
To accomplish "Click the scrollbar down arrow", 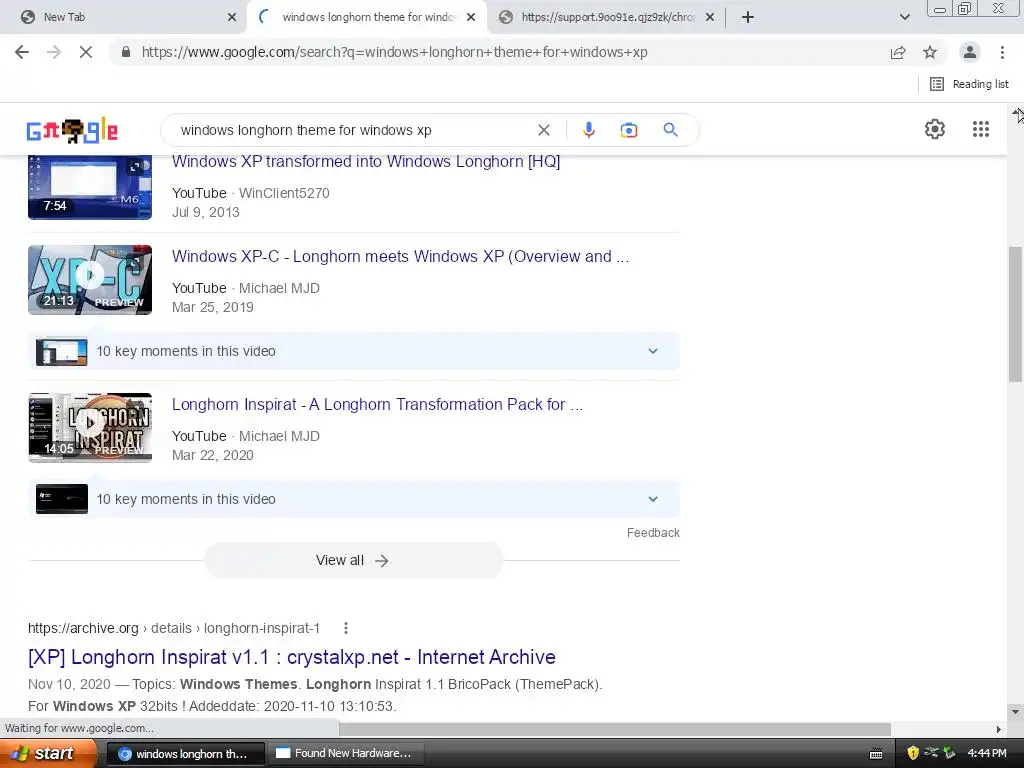I will click(x=1015, y=711).
